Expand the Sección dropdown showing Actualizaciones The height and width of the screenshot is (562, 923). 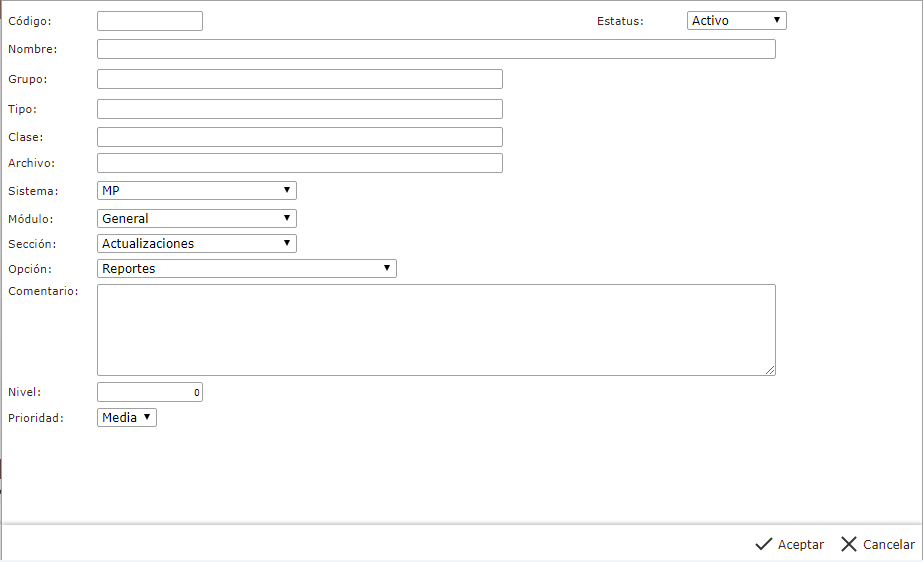(197, 243)
